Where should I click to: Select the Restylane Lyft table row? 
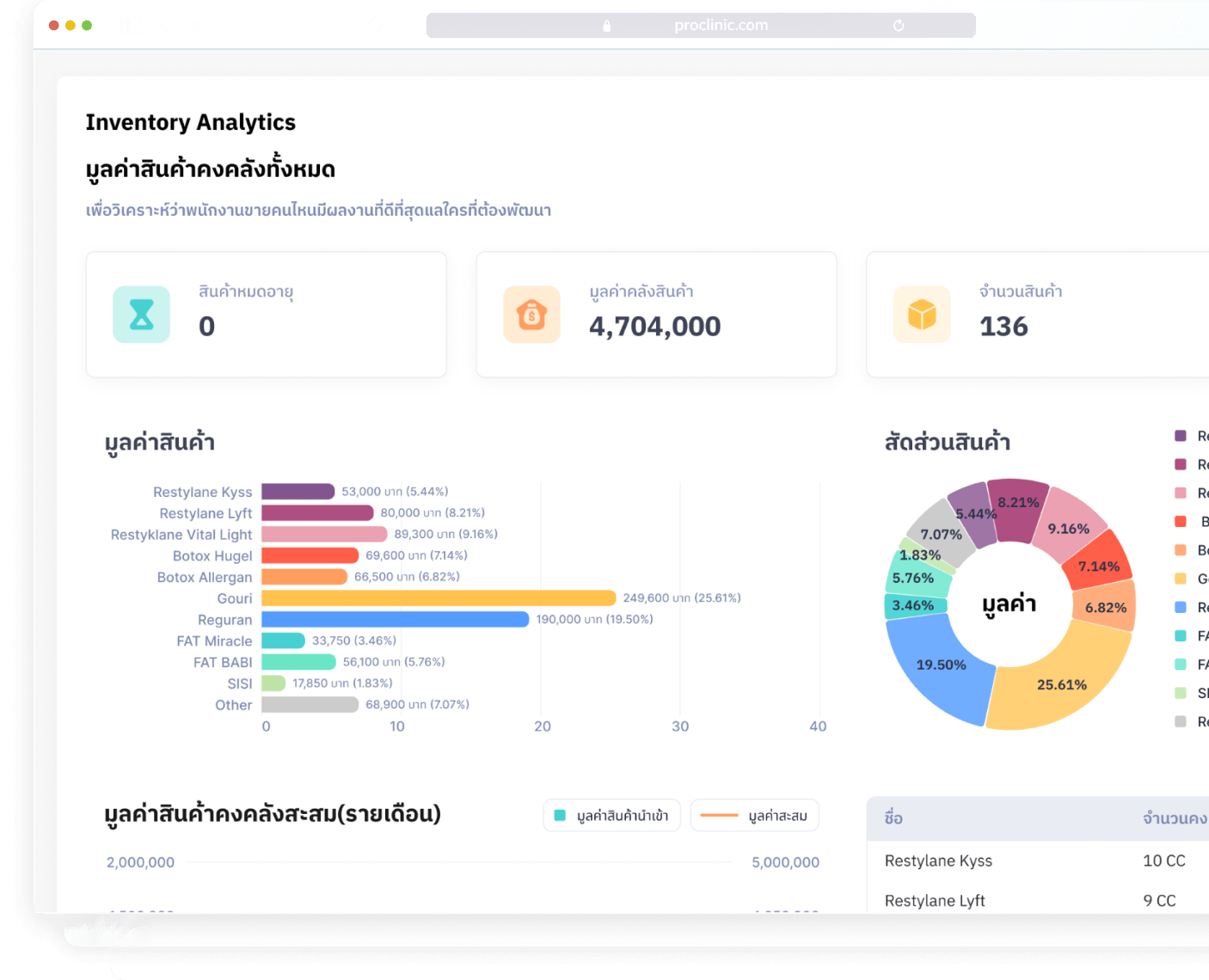[1038, 899]
